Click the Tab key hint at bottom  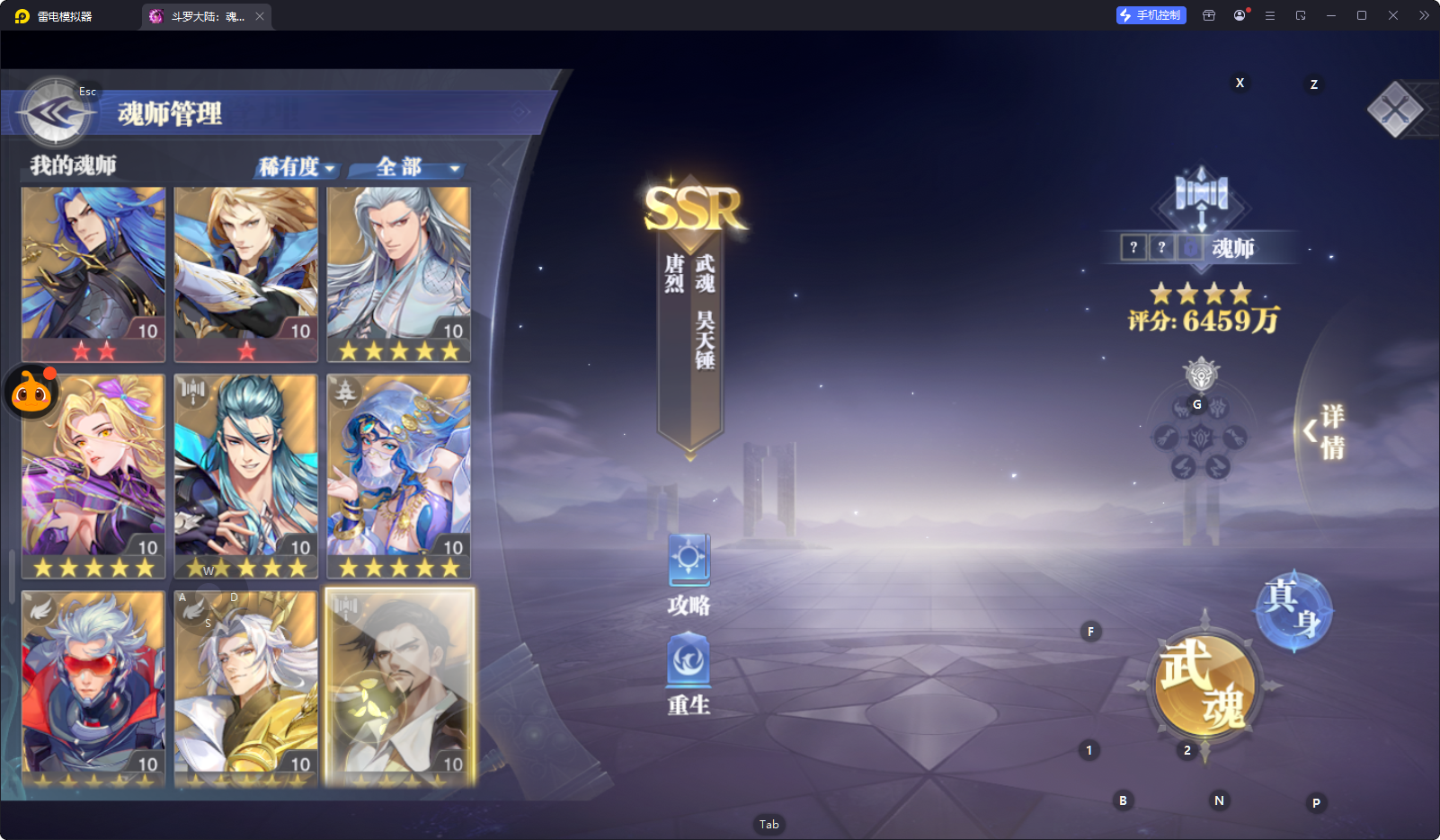(769, 824)
